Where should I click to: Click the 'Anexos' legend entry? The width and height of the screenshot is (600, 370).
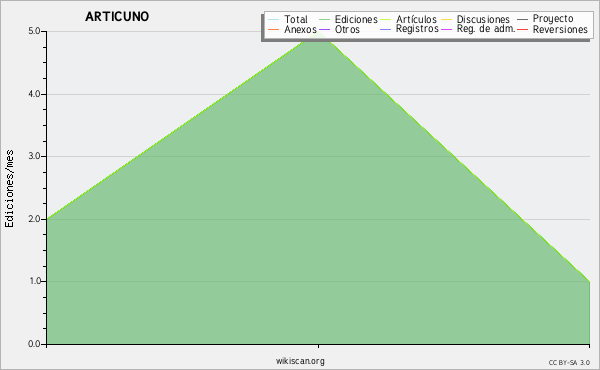pyautogui.click(x=292, y=29)
